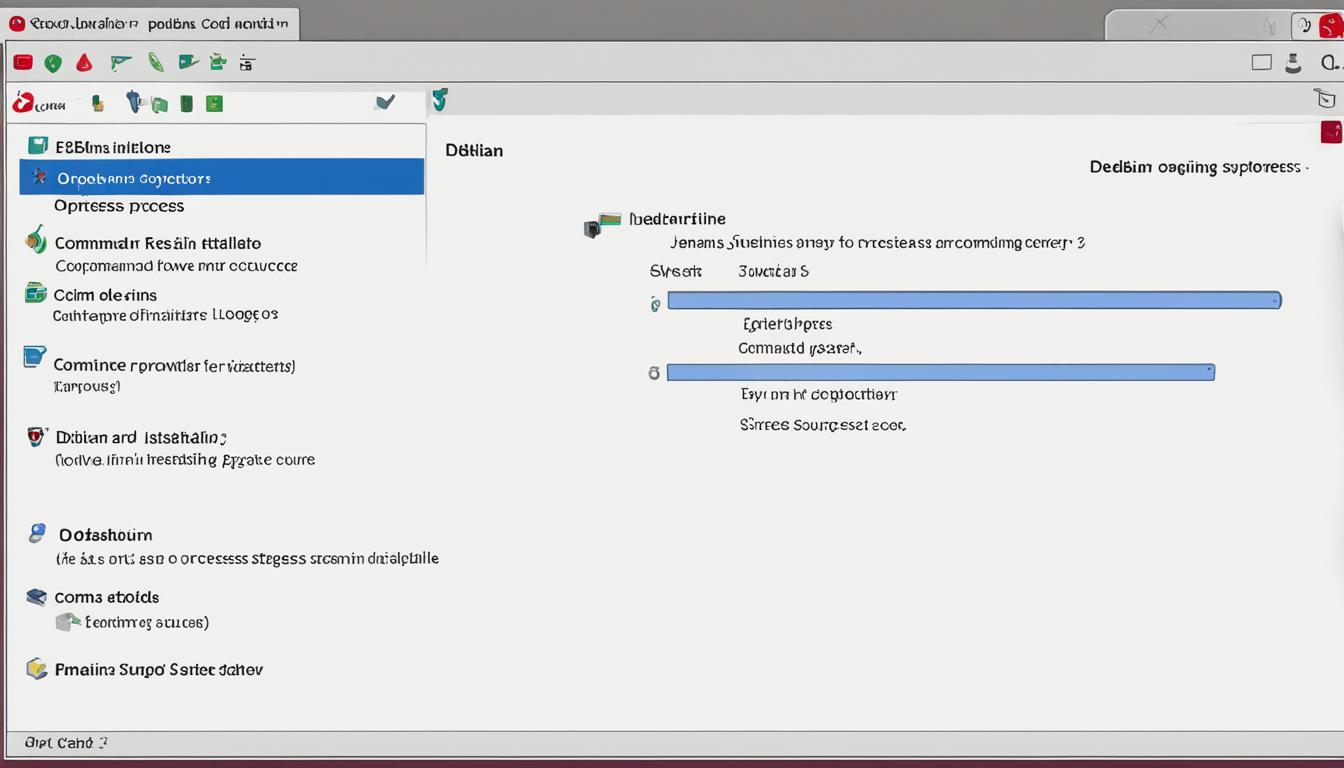Click the shield icon beside 'Dibian and Istsehaling'
1344x768 pixels.
tap(37, 437)
